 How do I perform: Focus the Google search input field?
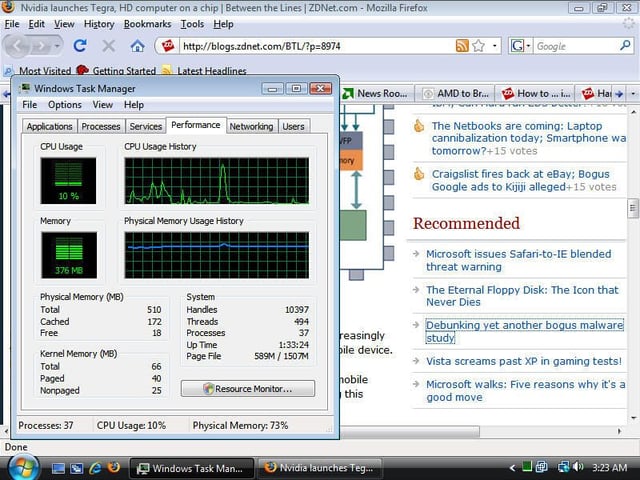tap(576, 46)
